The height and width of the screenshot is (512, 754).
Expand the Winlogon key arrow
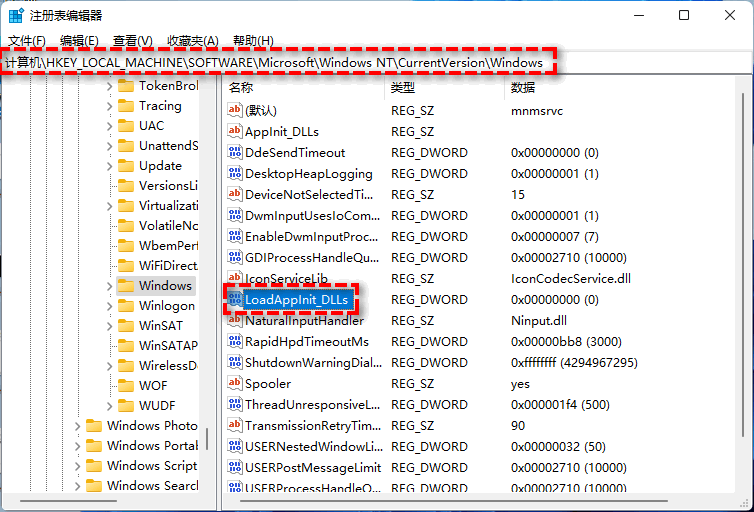tap(109, 306)
